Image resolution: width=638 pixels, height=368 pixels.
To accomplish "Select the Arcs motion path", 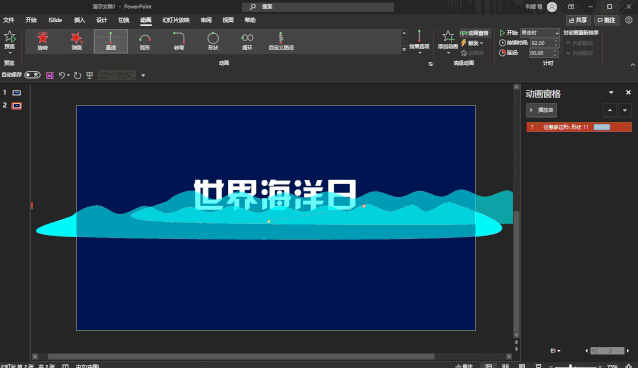I will tap(145, 41).
